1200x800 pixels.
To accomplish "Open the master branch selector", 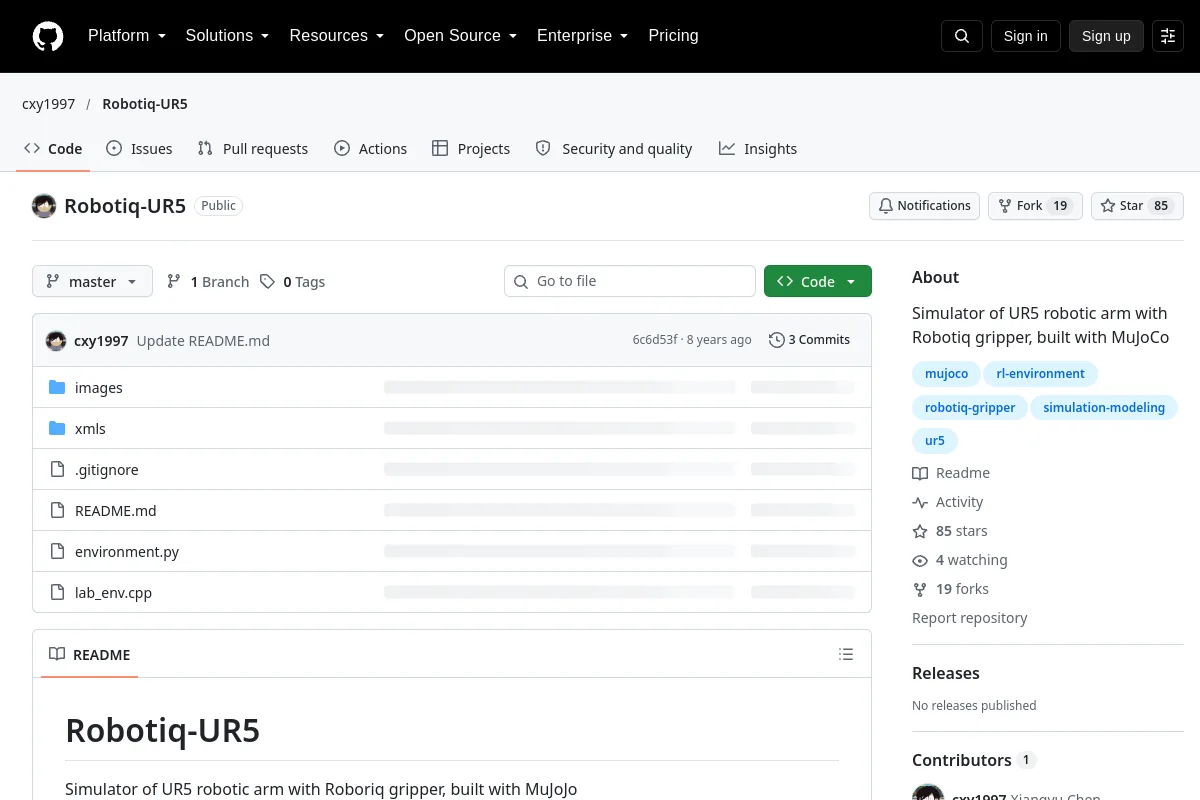I will pos(92,281).
